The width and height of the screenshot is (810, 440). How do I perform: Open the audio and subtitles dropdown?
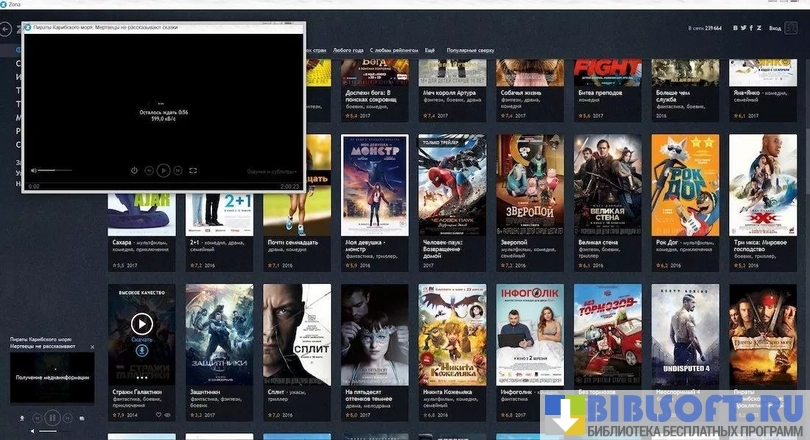coord(272,171)
